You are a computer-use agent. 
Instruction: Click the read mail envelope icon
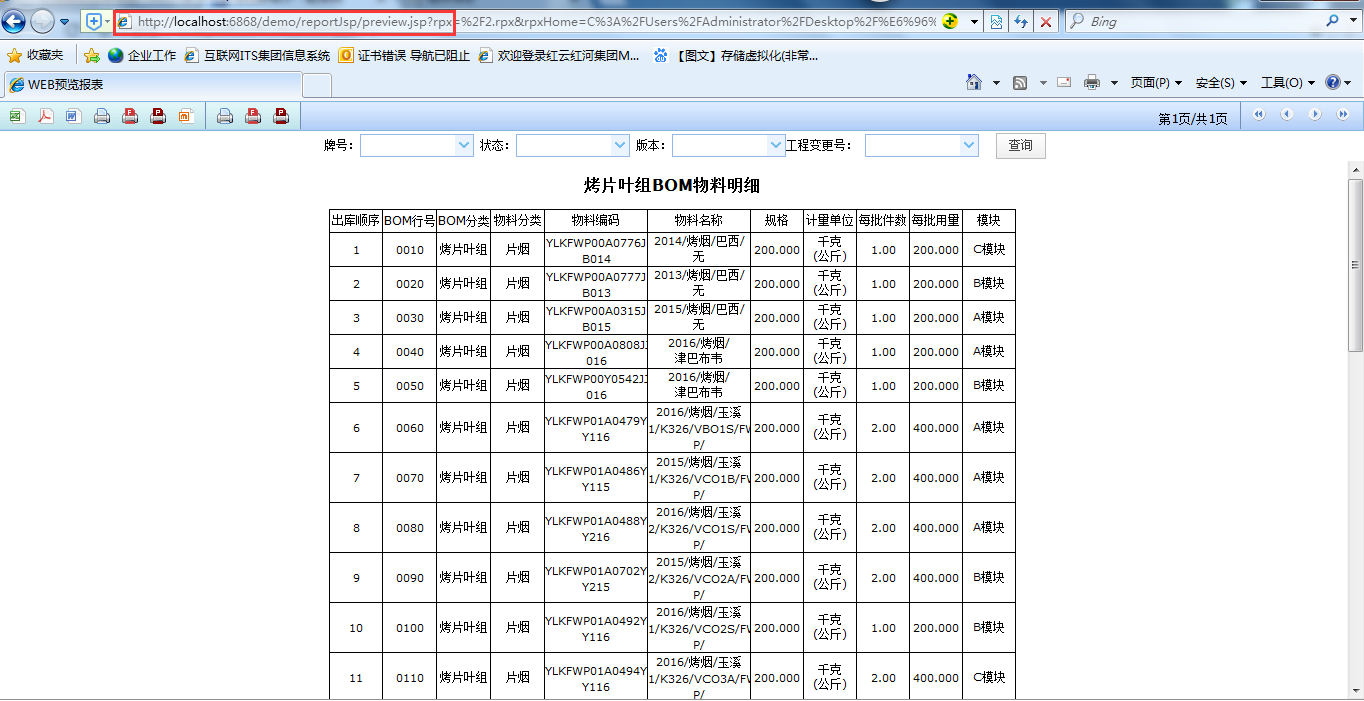point(1064,83)
